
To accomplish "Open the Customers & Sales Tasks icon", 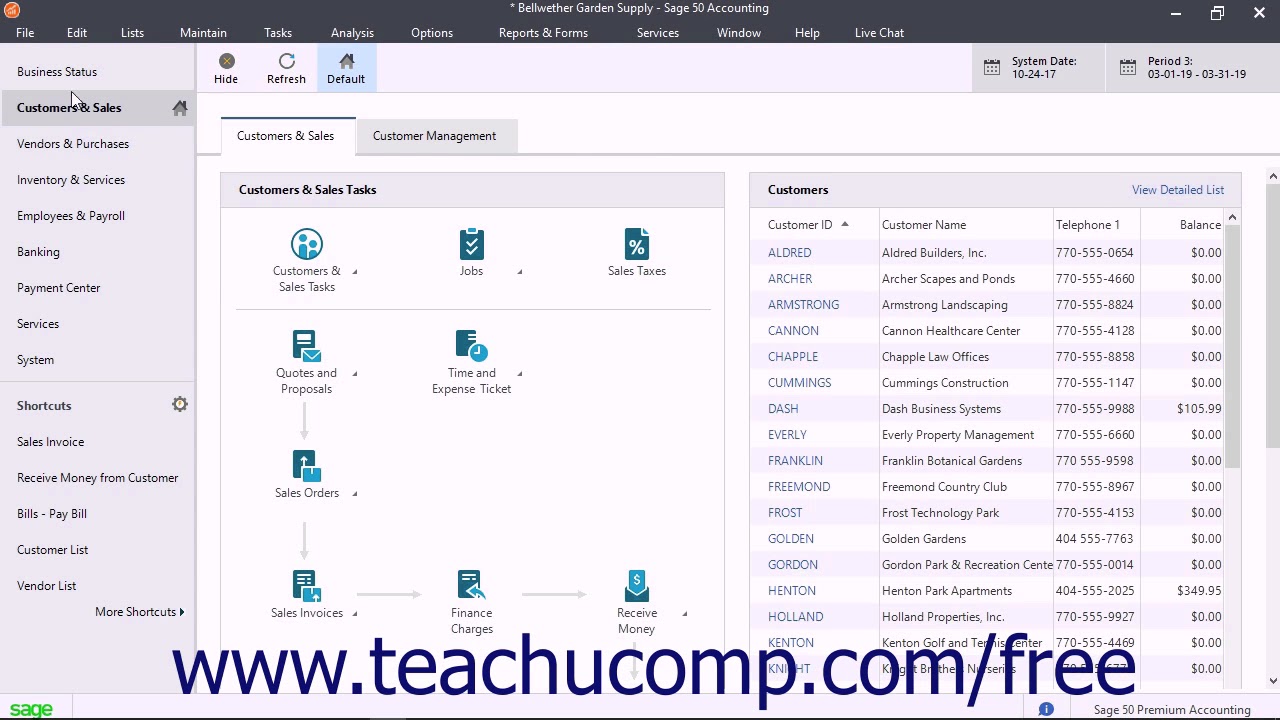I will click(x=307, y=245).
